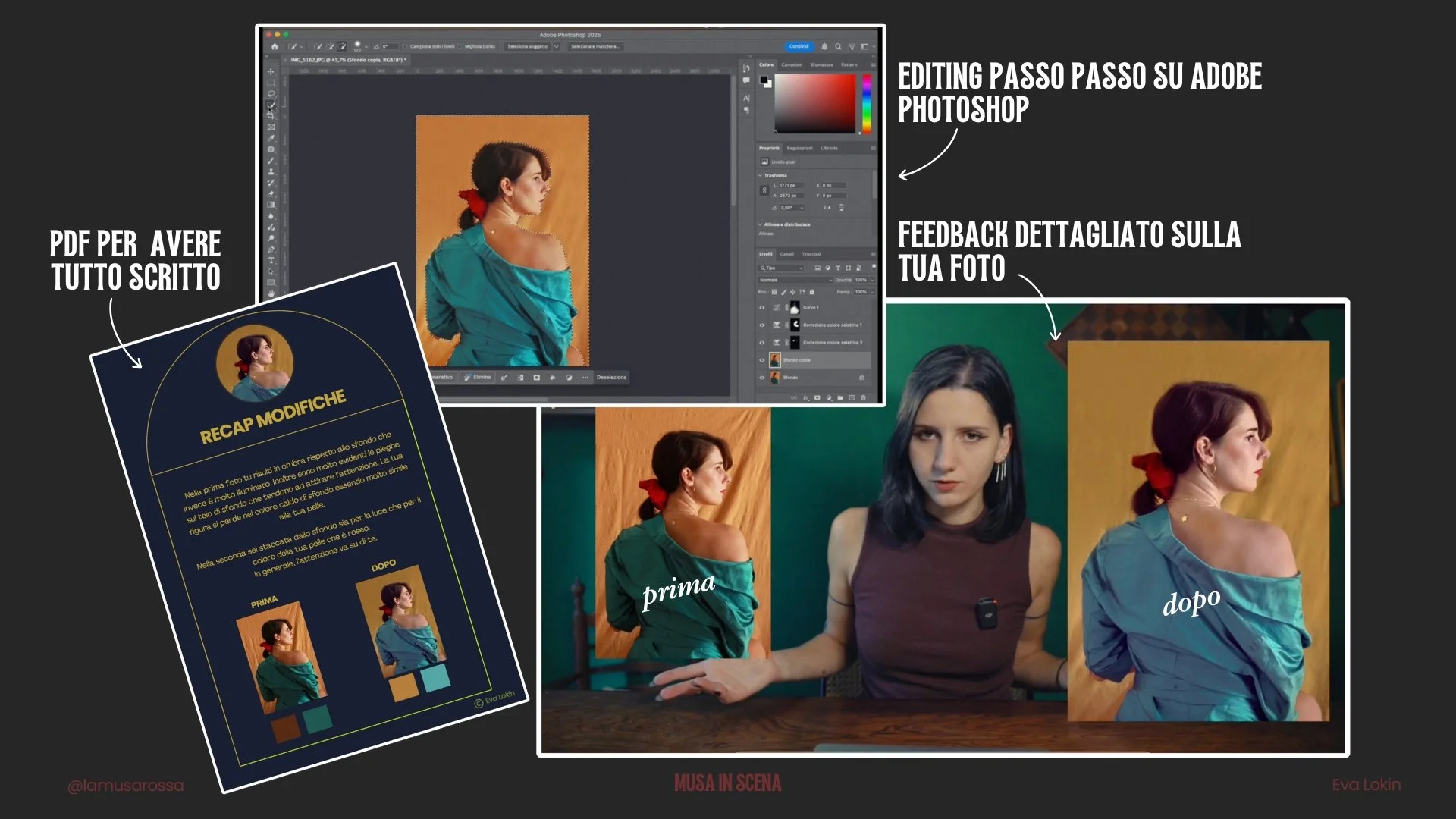Hide the Curve 1 layer
The width and height of the screenshot is (1456, 819).
pos(762,308)
